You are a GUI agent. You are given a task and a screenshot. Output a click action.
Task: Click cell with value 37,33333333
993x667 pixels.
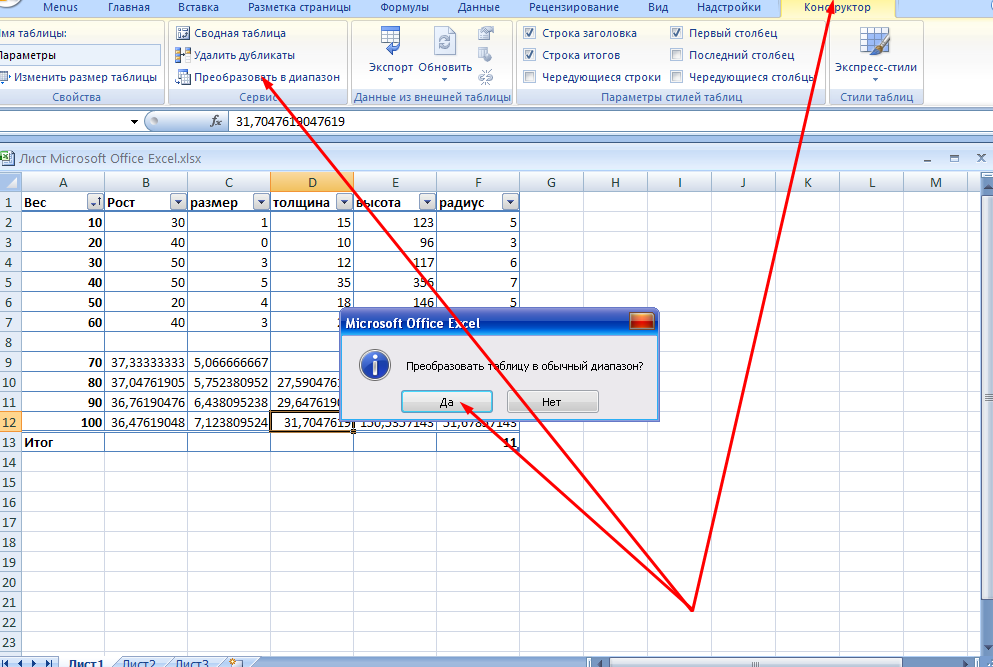point(146,362)
